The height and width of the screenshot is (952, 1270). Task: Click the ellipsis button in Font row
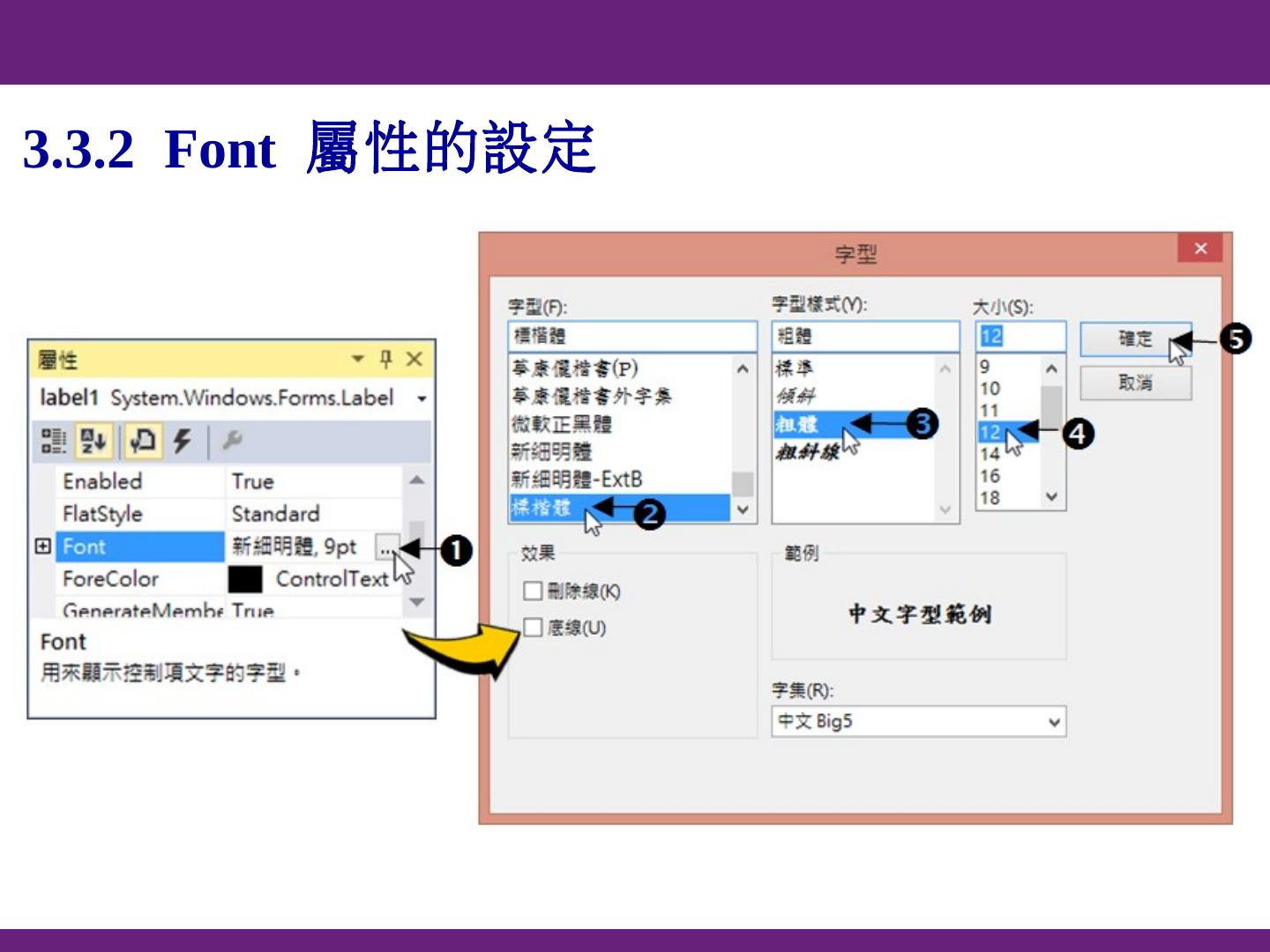pos(386,547)
